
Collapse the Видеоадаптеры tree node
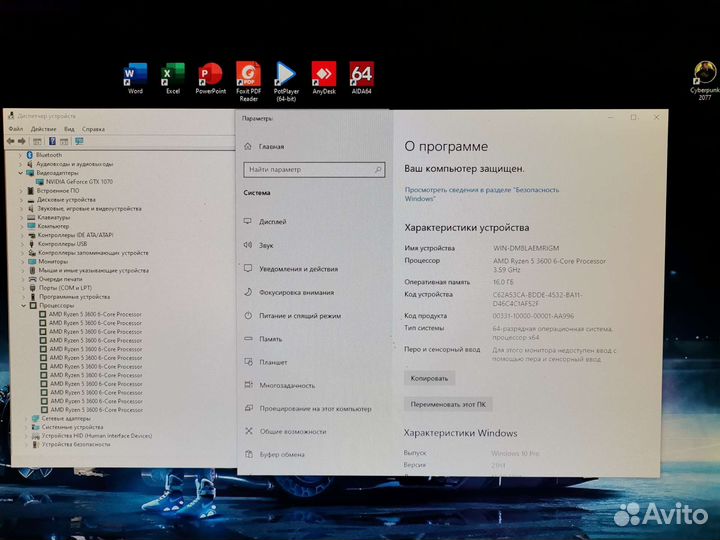click(x=22, y=172)
